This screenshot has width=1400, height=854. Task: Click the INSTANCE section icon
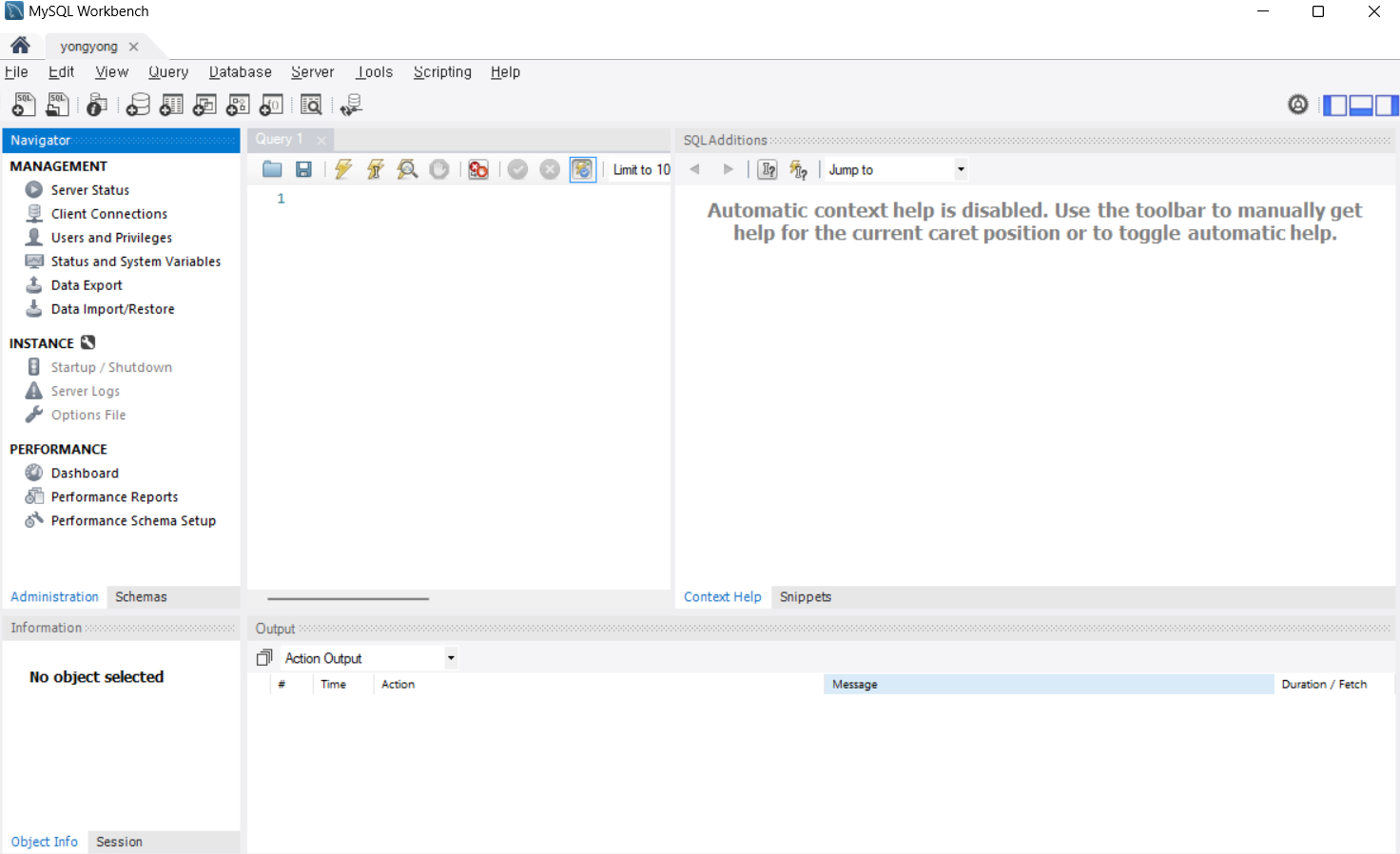point(88,342)
